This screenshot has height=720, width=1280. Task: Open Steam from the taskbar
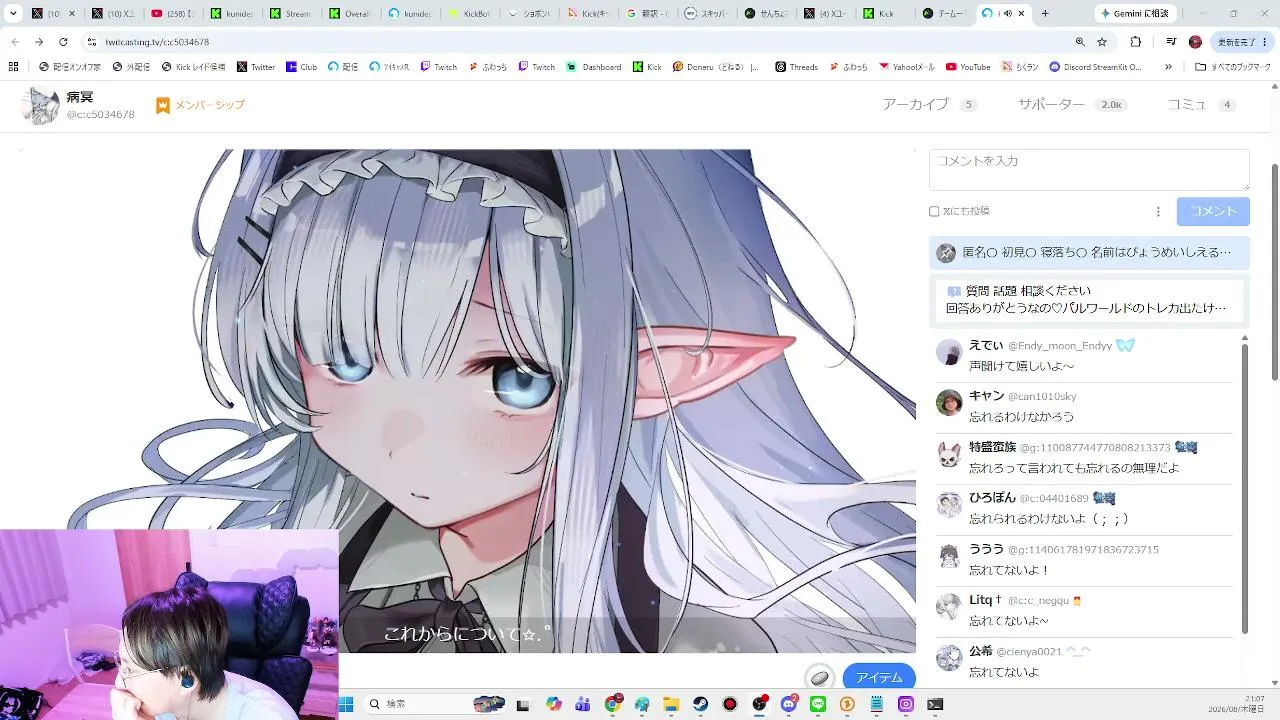[x=701, y=704]
